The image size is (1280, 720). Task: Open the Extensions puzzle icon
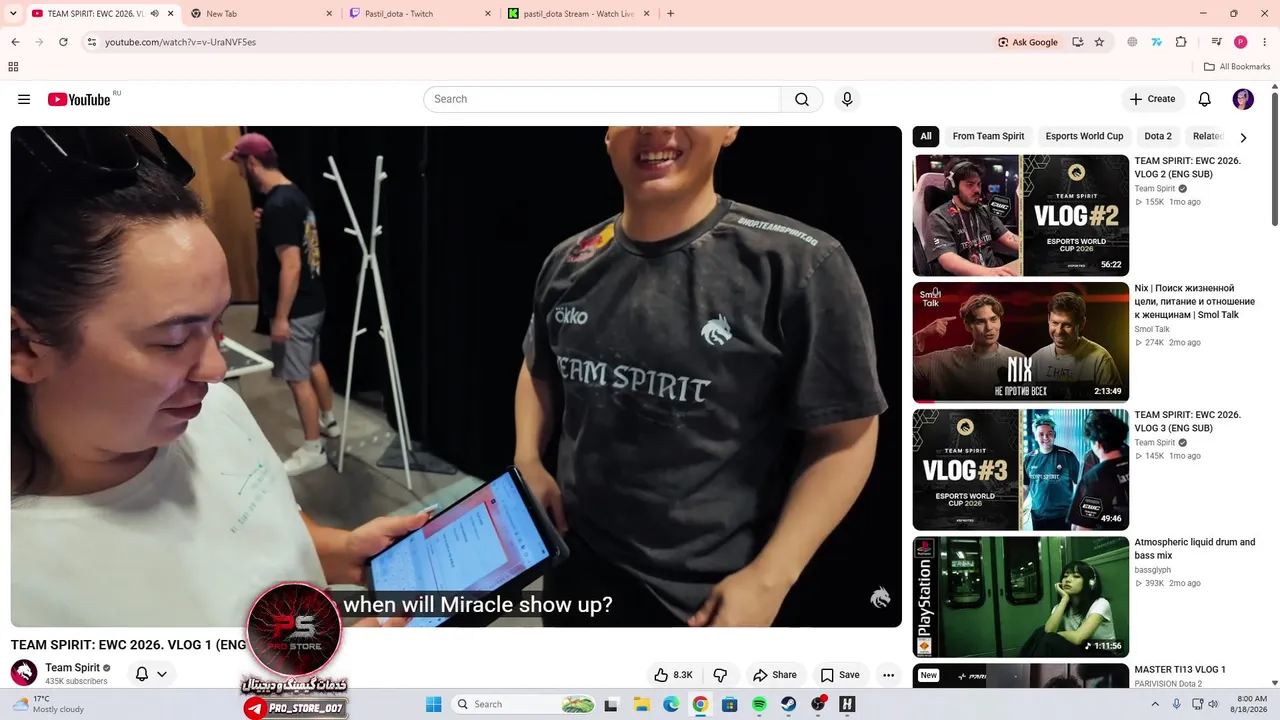pyautogui.click(x=1181, y=42)
